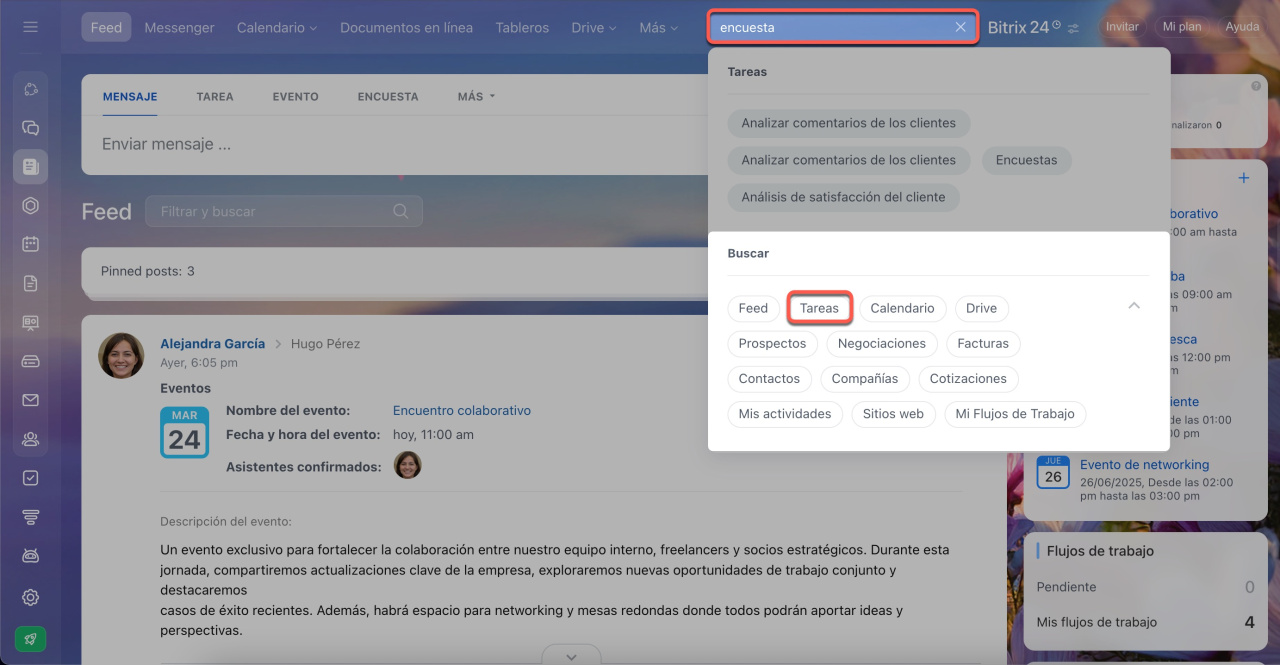Viewport: 1280px width, 665px height.
Task: Open the gear settings sidebar icon
Action: click(30, 597)
